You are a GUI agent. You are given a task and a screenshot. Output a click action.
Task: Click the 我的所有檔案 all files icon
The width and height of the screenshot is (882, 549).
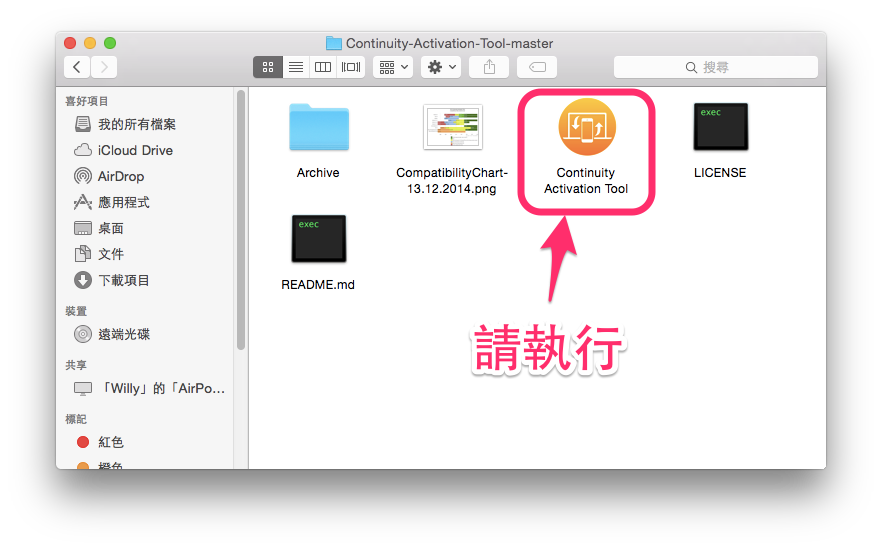[x=83, y=124]
